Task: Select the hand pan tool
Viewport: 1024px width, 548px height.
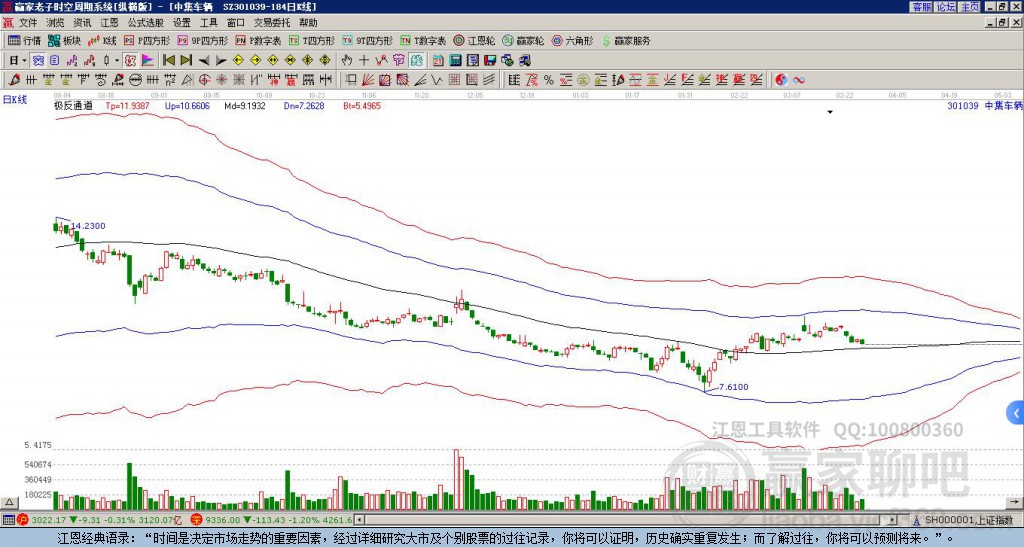Action: click(x=346, y=61)
